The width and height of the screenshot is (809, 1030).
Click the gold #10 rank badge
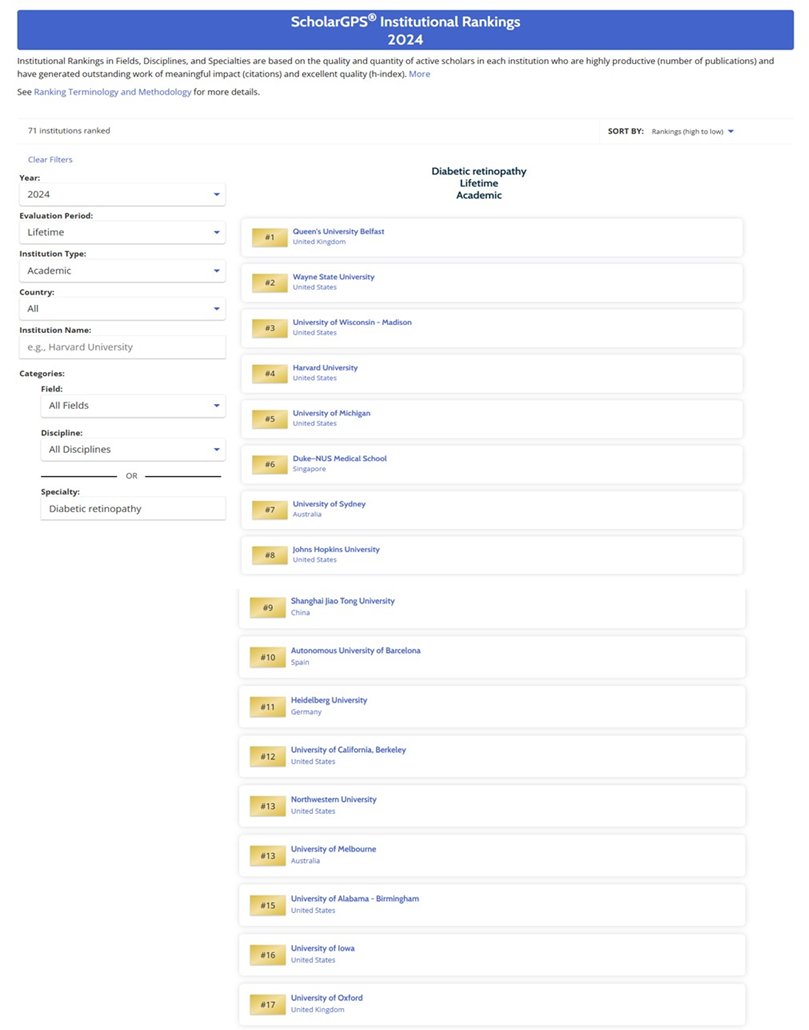(268, 657)
